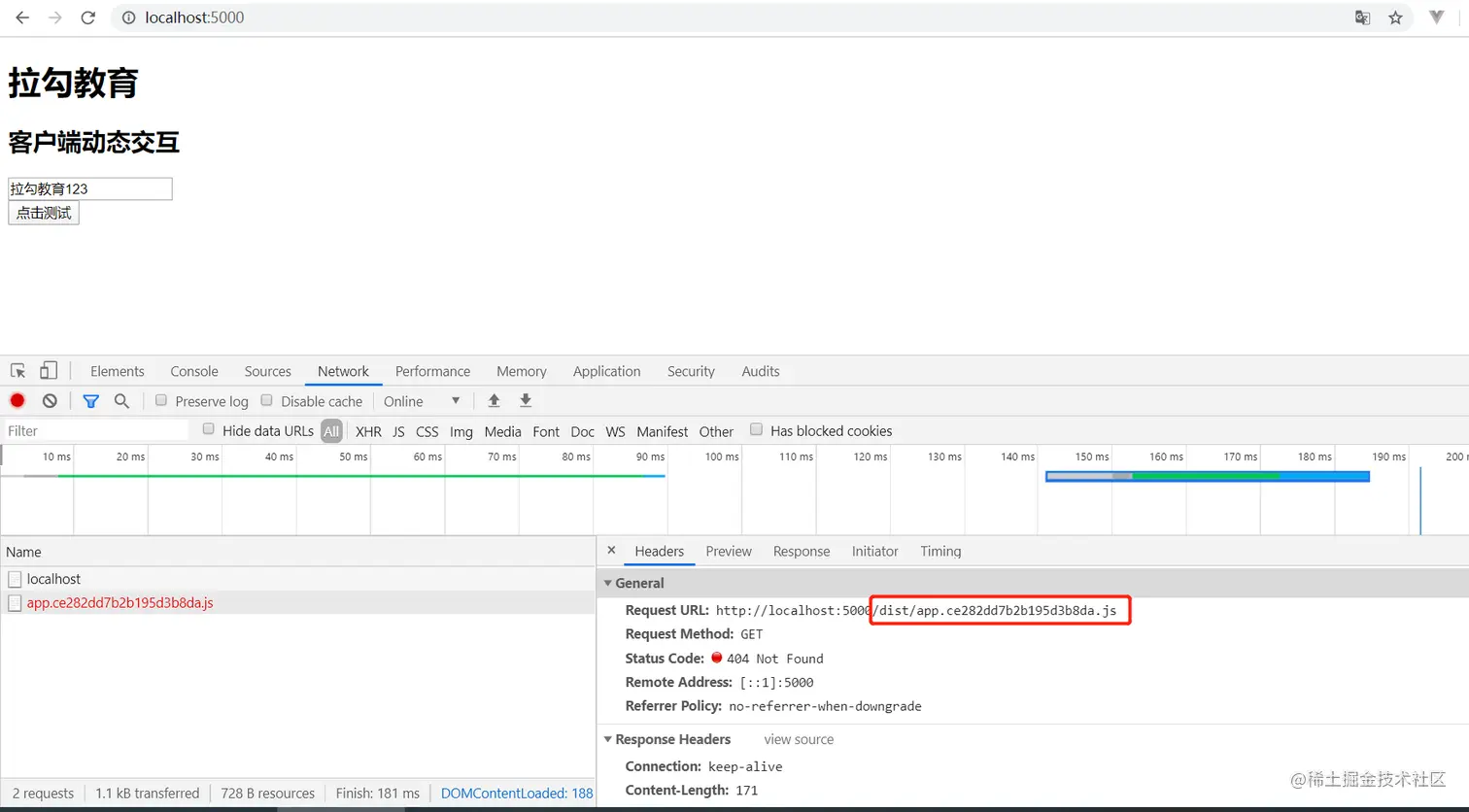This screenshot has width=1469, height=812.
Task: Click the Name column header
Action: pyautogui.click(x=297, y=552)
